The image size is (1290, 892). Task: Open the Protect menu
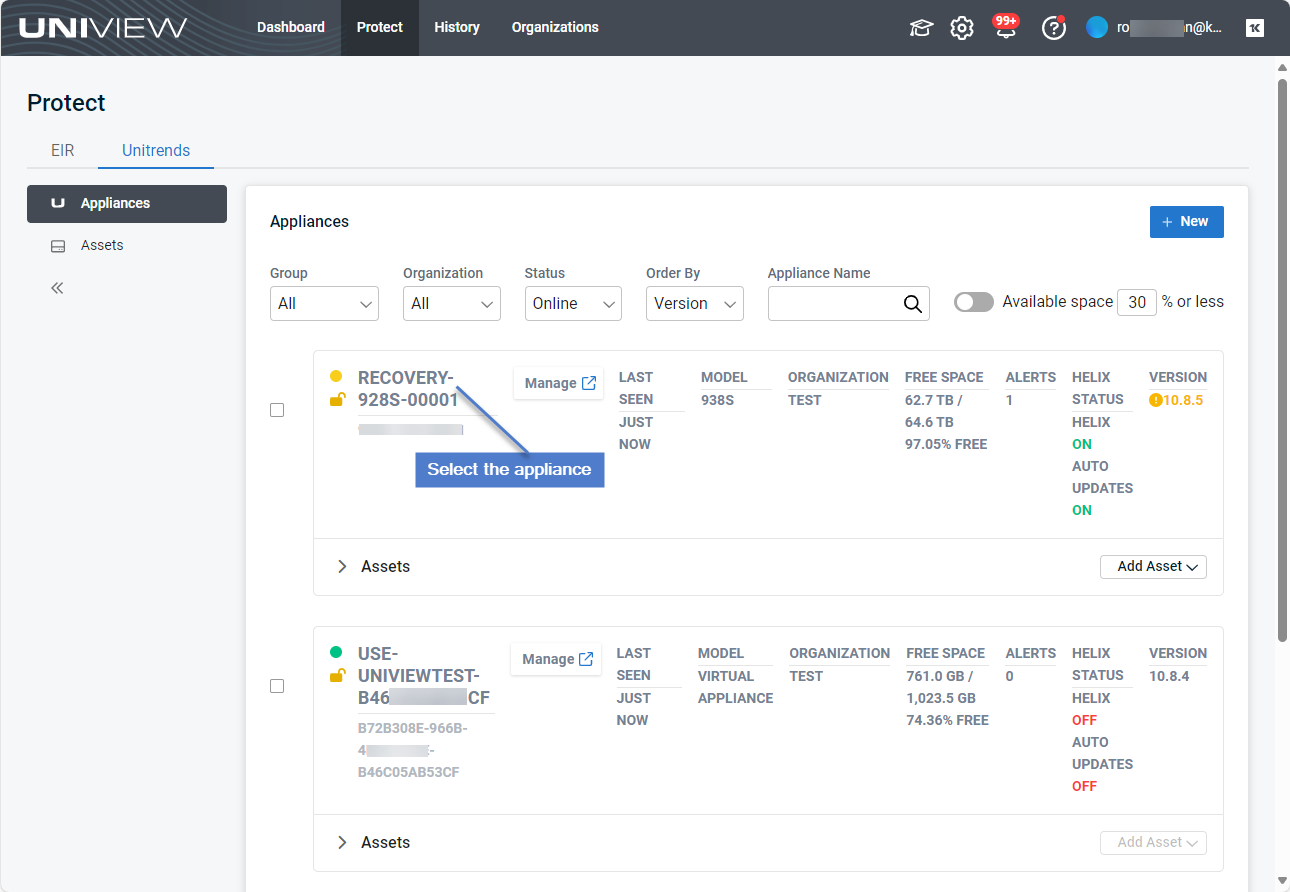pyautogui.click(x=380, y=28)
